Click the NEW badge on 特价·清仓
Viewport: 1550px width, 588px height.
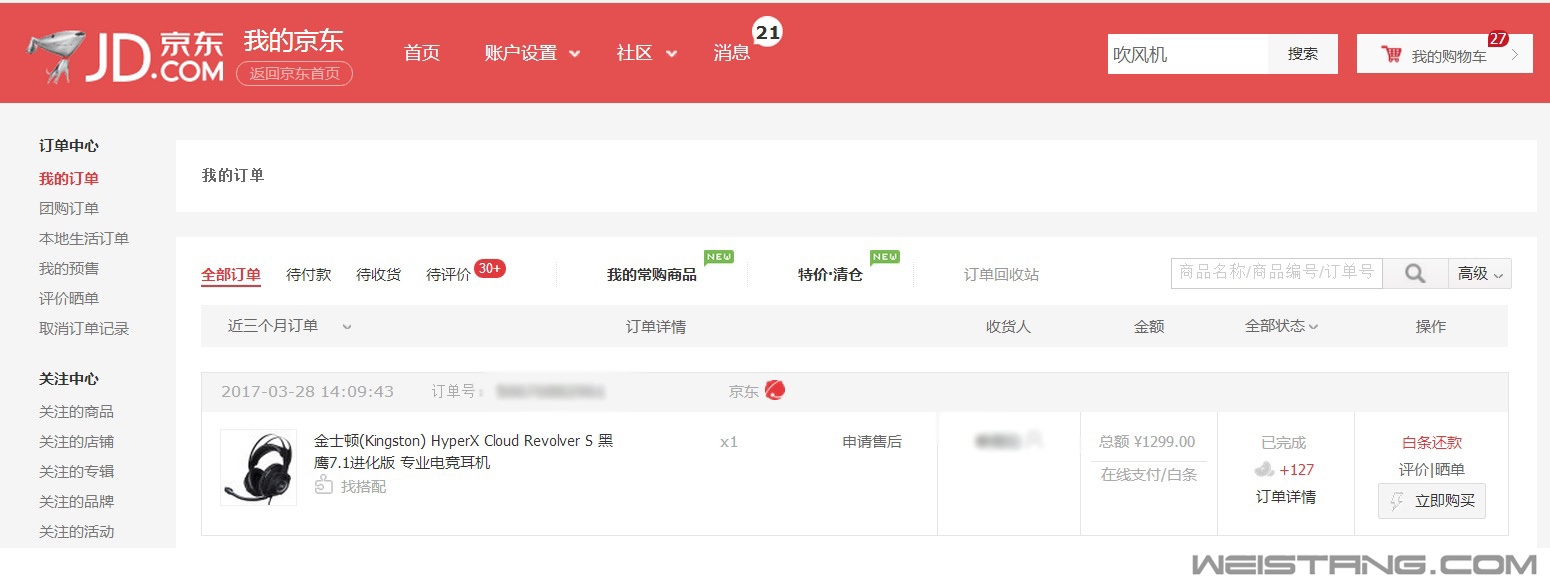pyautogui.click(x=885, y=257)
